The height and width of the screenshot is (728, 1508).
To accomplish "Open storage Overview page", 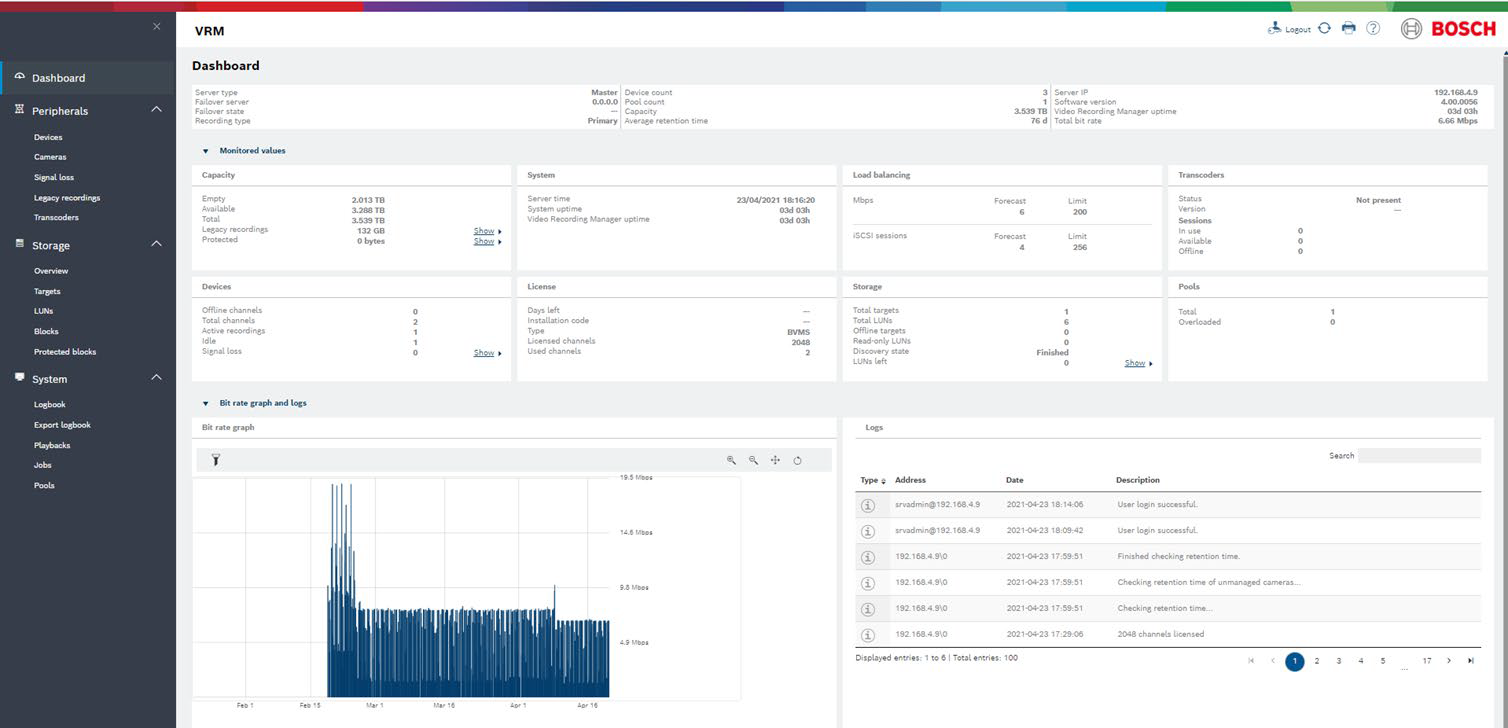I will point(51,271).
